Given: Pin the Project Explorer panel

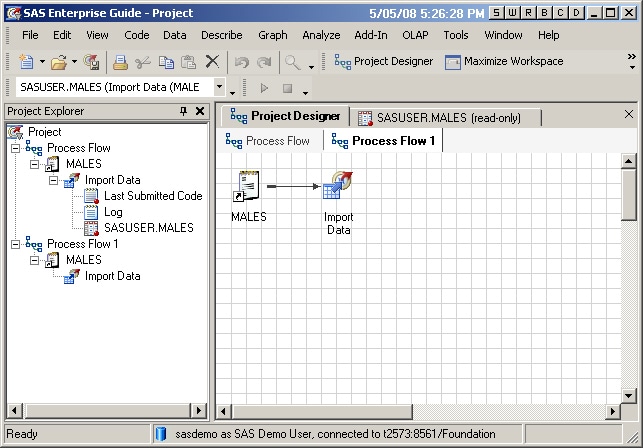Looking at the screenshot, I should pos(183,112).
